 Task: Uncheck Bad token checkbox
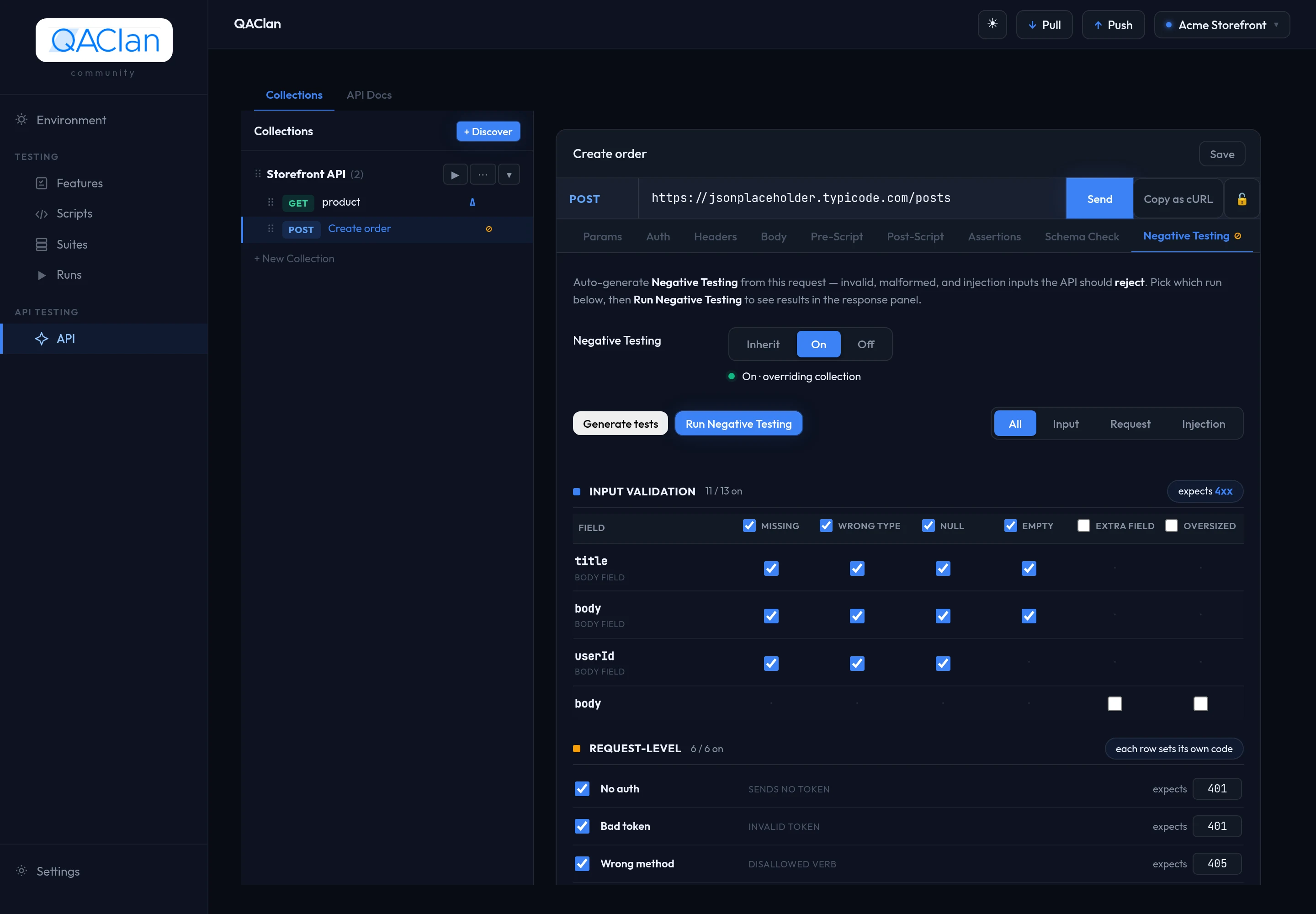tap(582, 826)
